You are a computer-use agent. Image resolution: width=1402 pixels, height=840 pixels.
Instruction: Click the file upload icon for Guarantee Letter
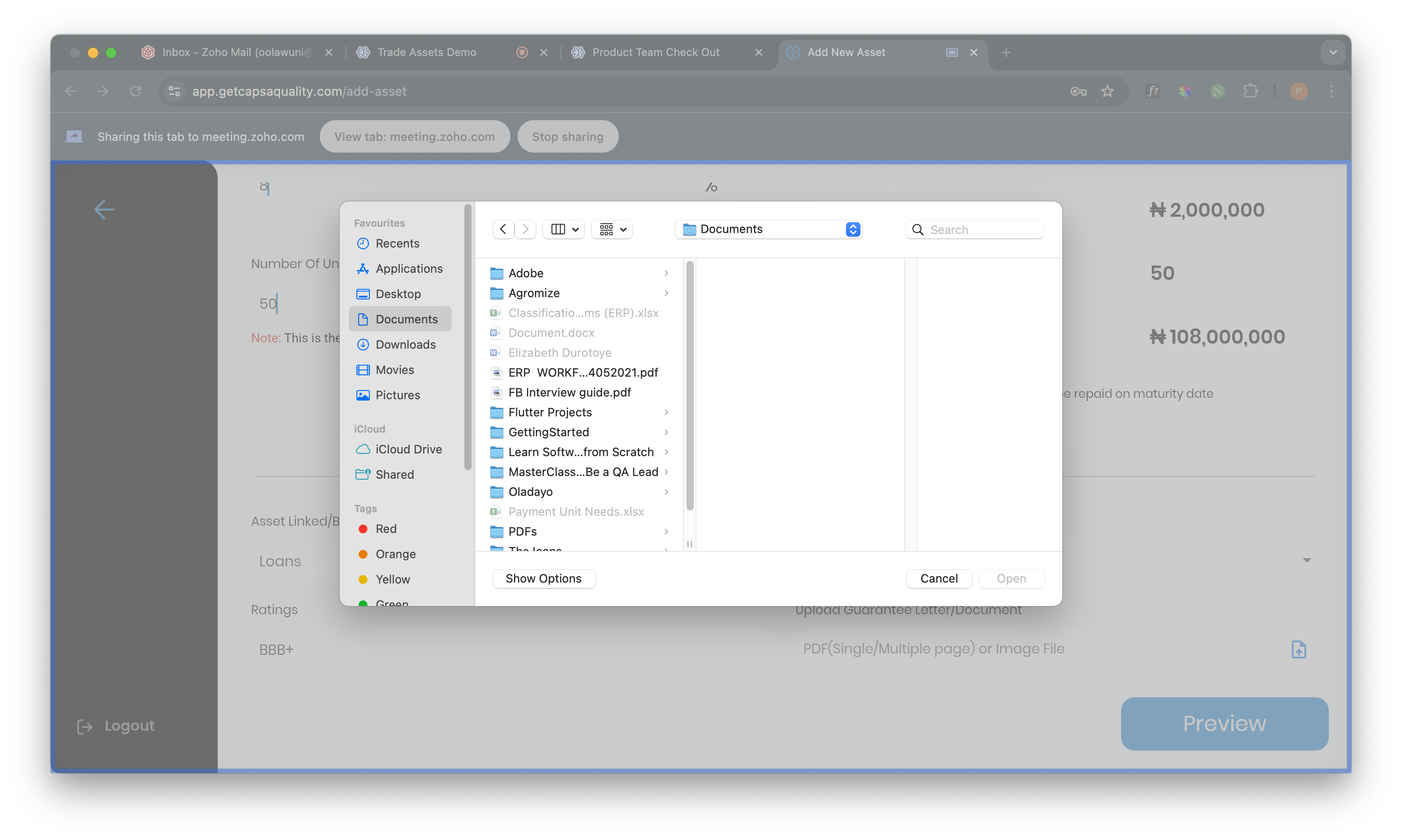(x=1299, y=649)
